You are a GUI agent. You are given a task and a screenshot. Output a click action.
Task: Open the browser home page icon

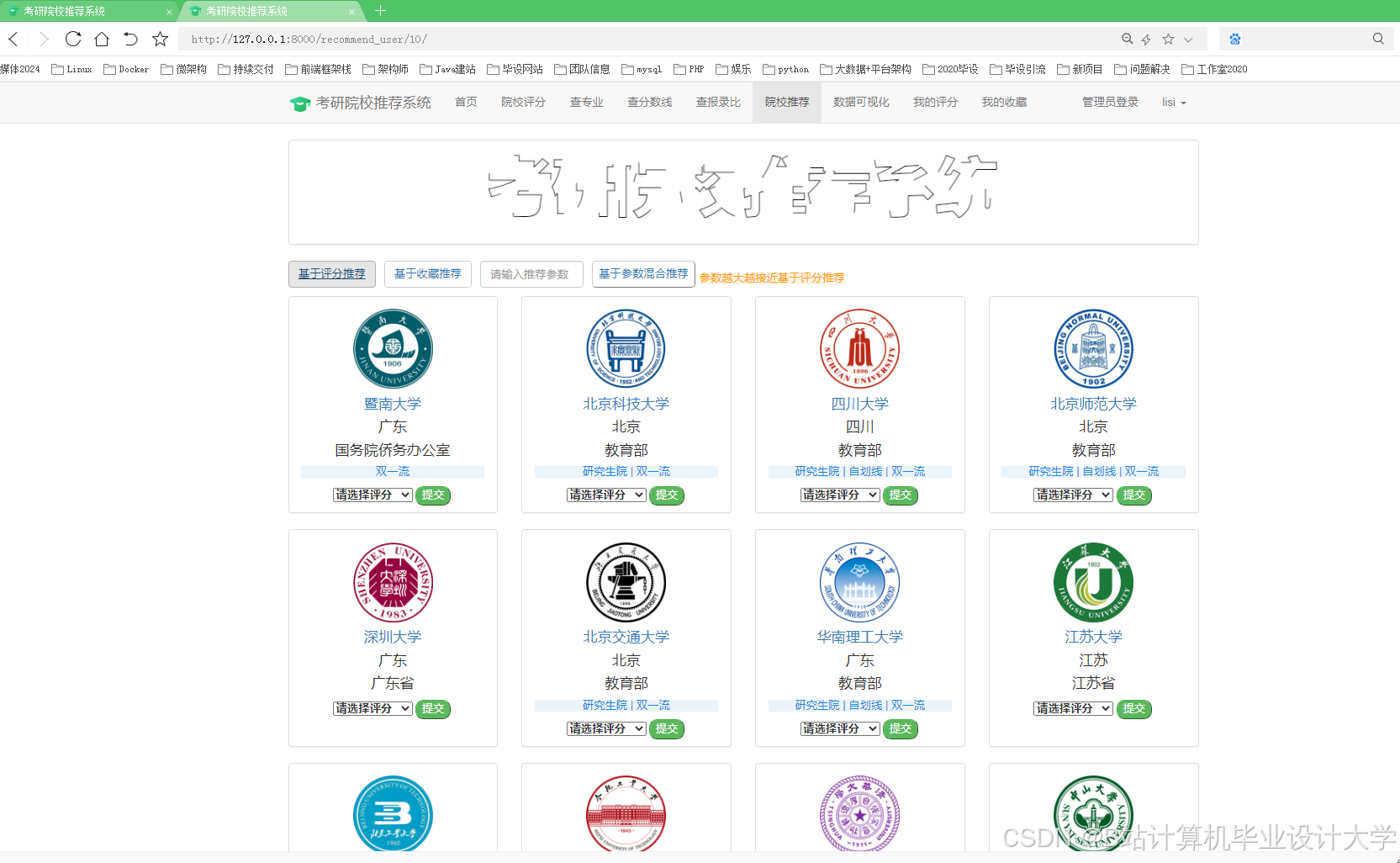coord(102,39)
